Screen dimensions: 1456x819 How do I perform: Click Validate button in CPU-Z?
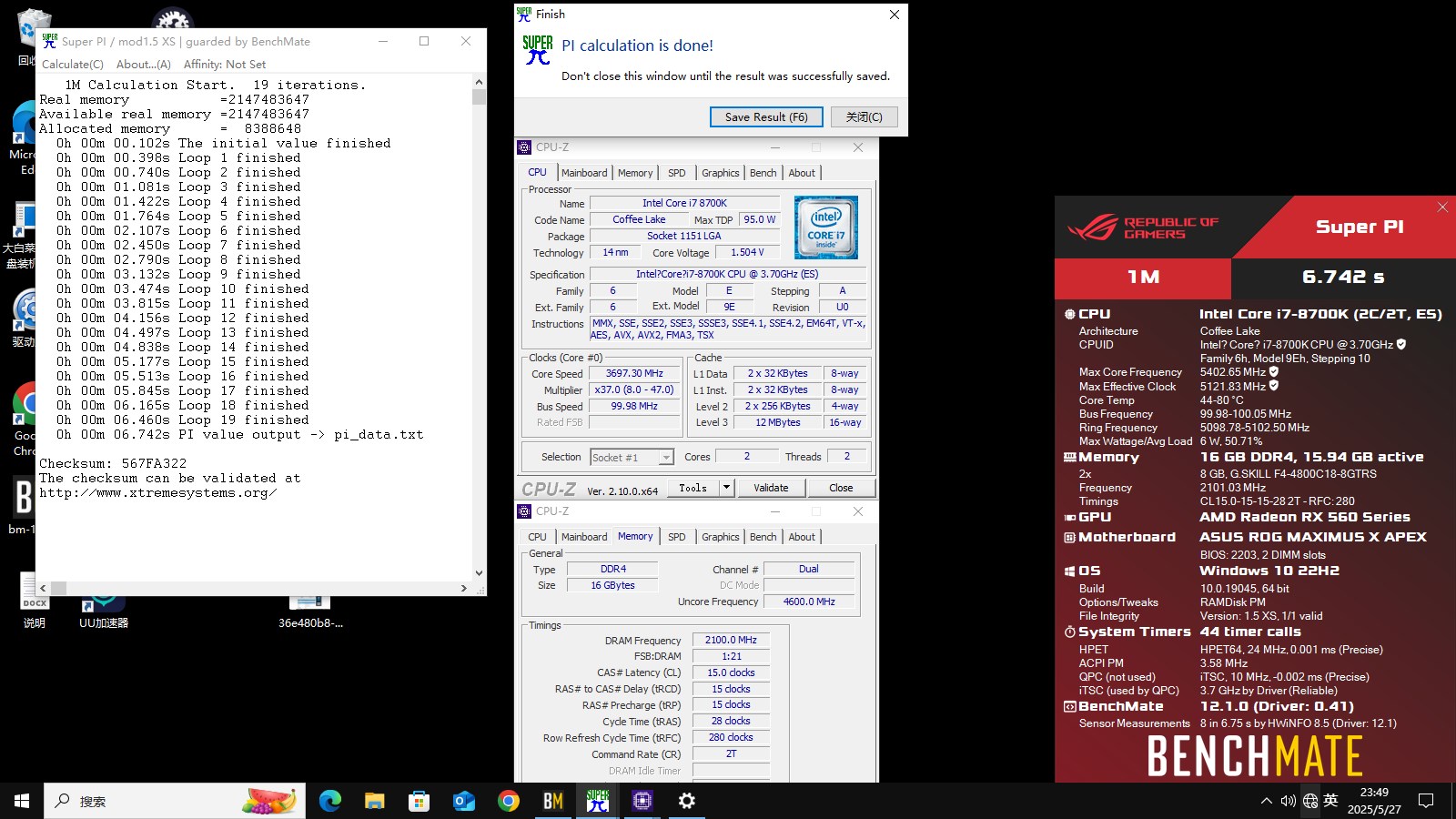771,488
